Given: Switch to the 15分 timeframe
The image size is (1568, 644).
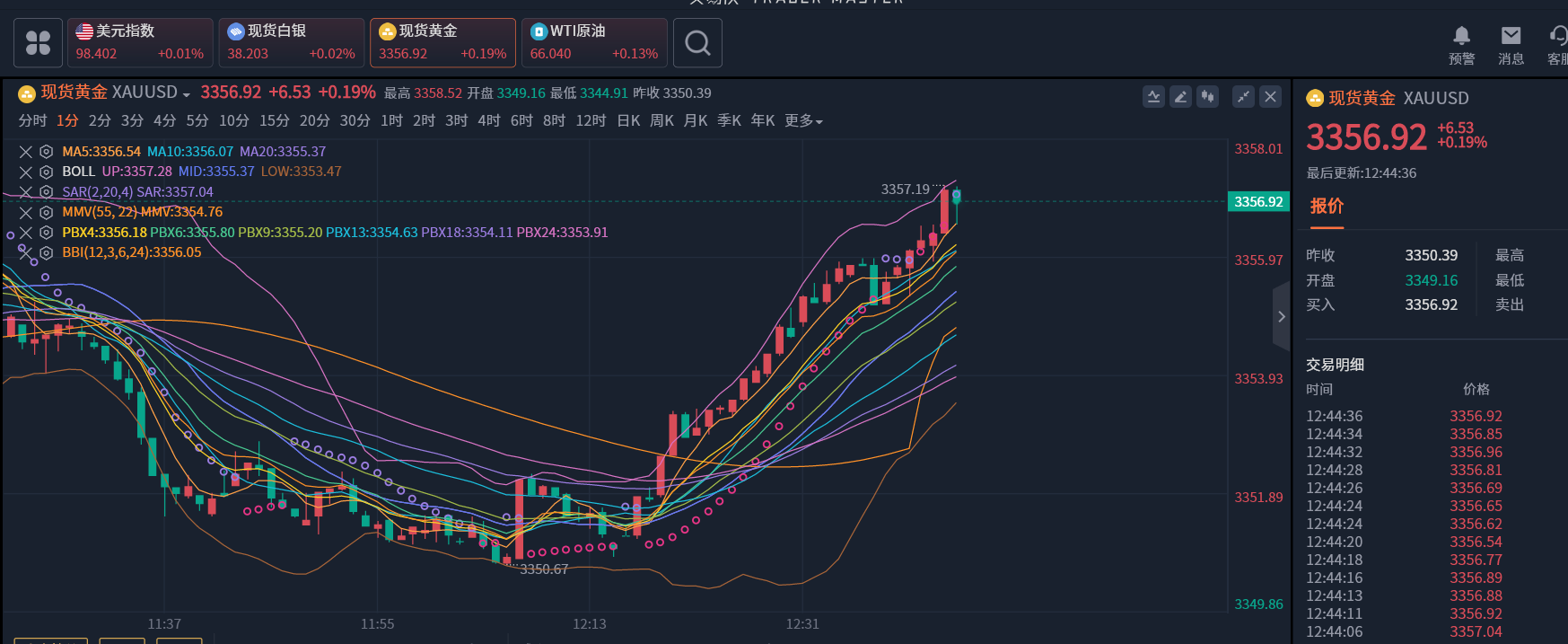Looking at the screenshot, I should point(275,120).
